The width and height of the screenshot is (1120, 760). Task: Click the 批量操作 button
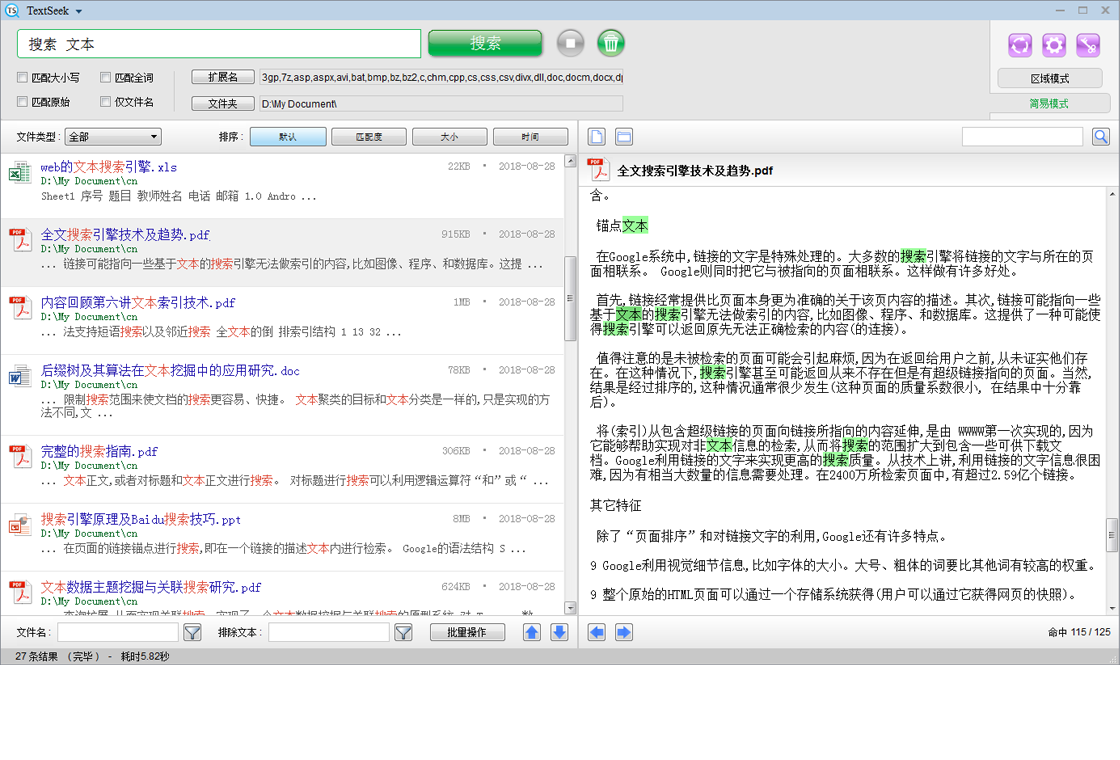(x=467, y=632)
